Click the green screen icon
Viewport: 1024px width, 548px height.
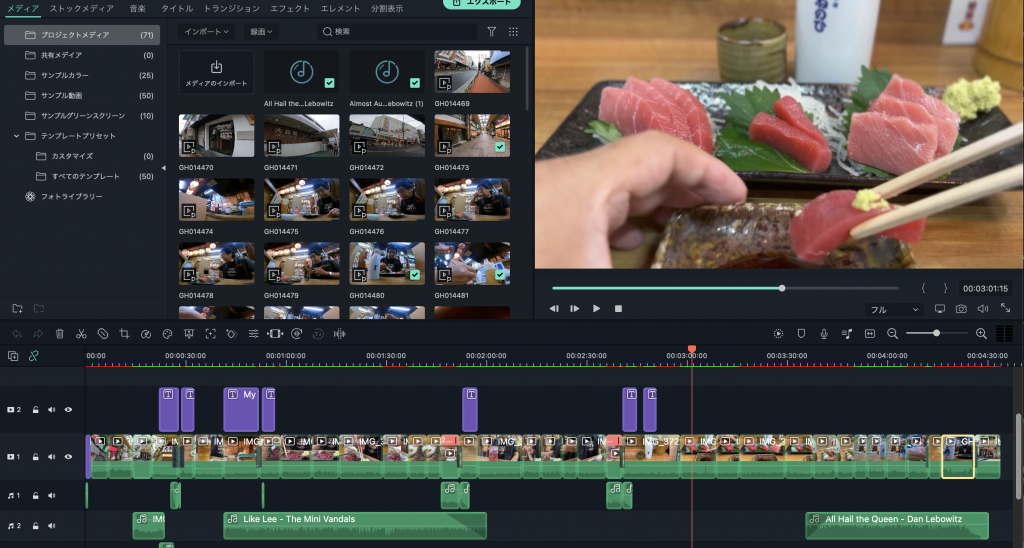click(x=189, y=334)
